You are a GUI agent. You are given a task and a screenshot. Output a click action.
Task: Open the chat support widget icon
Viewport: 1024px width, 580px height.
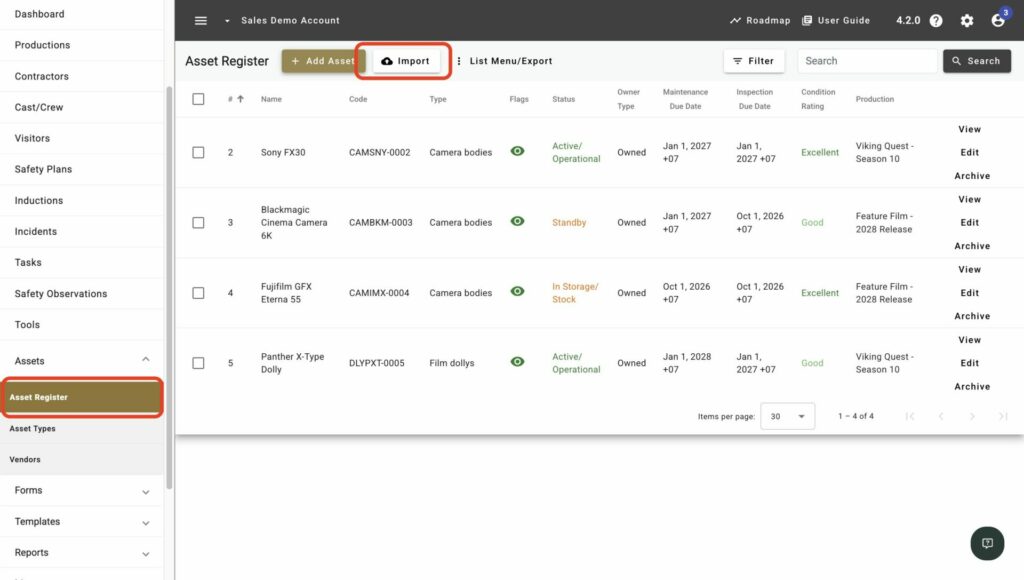[987, 543]
